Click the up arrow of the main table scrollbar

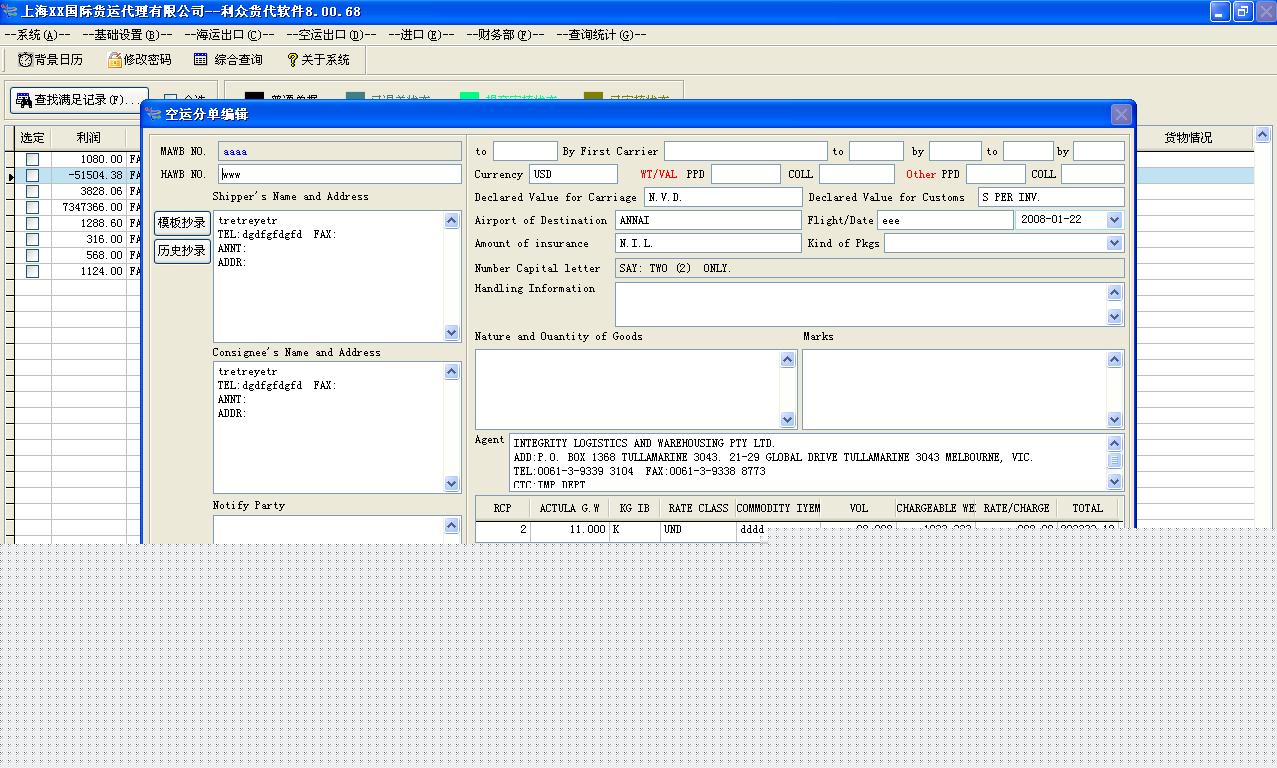coord(1262,135)
